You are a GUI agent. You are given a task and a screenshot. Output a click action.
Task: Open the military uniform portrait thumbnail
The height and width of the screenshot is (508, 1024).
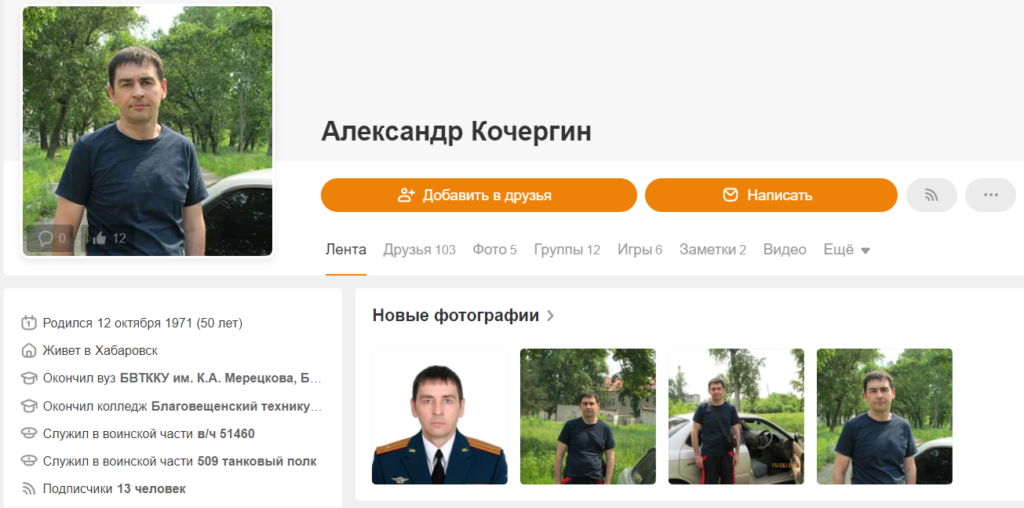coord(440,417)
